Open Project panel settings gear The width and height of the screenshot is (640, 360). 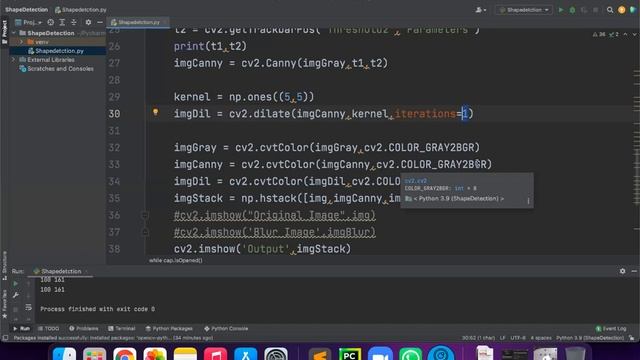point(88,22)
